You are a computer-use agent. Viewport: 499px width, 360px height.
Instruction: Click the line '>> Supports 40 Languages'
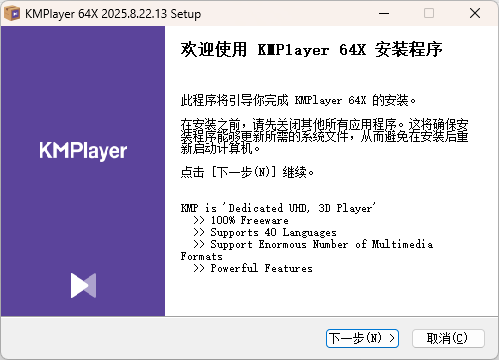pyautogui.click(x=265, y=232)
